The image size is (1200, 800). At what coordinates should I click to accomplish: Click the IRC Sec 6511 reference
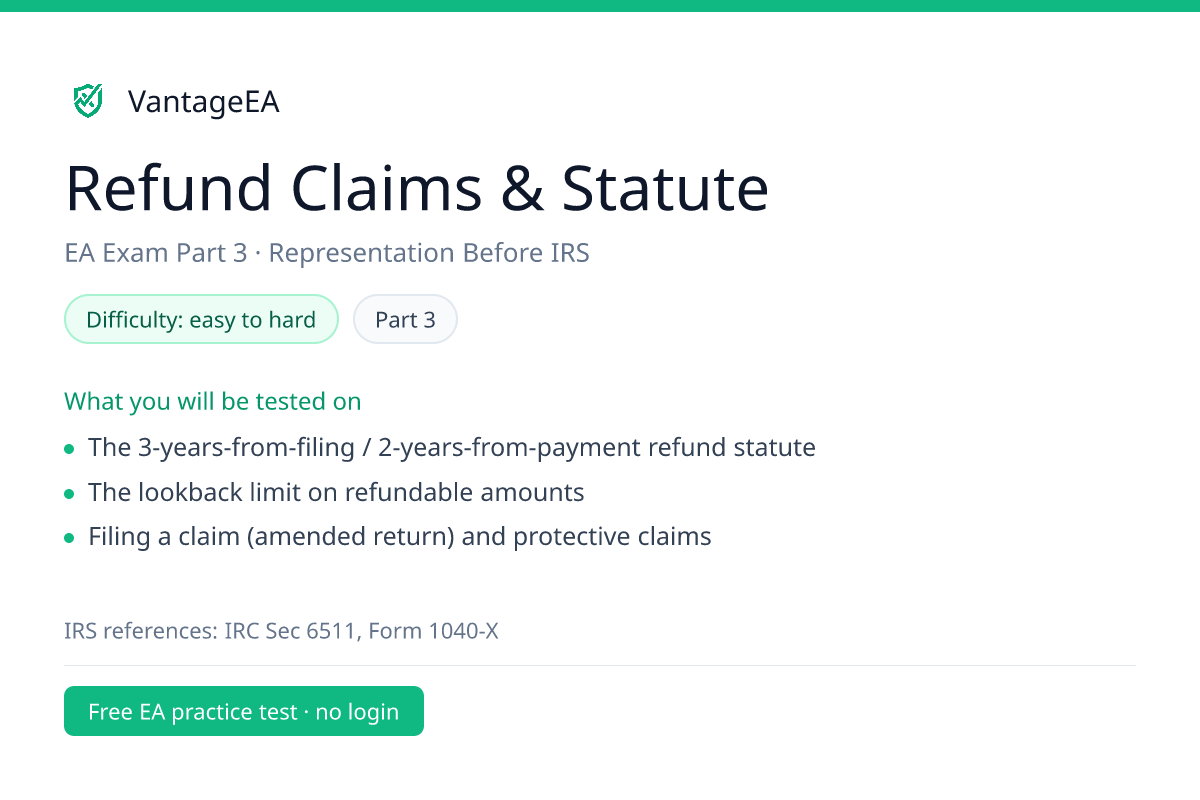coord(291,631)
